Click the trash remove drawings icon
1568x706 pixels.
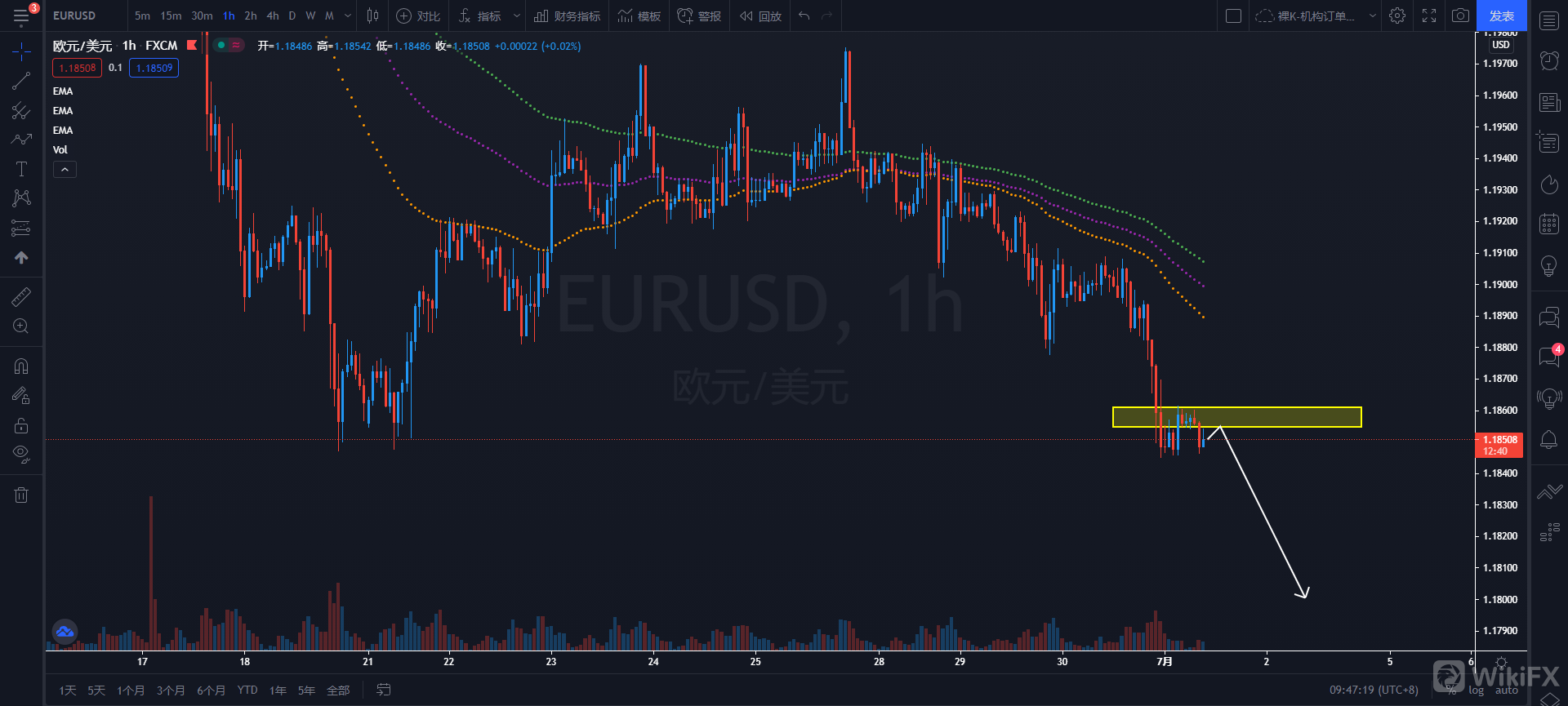click(21, 495)
